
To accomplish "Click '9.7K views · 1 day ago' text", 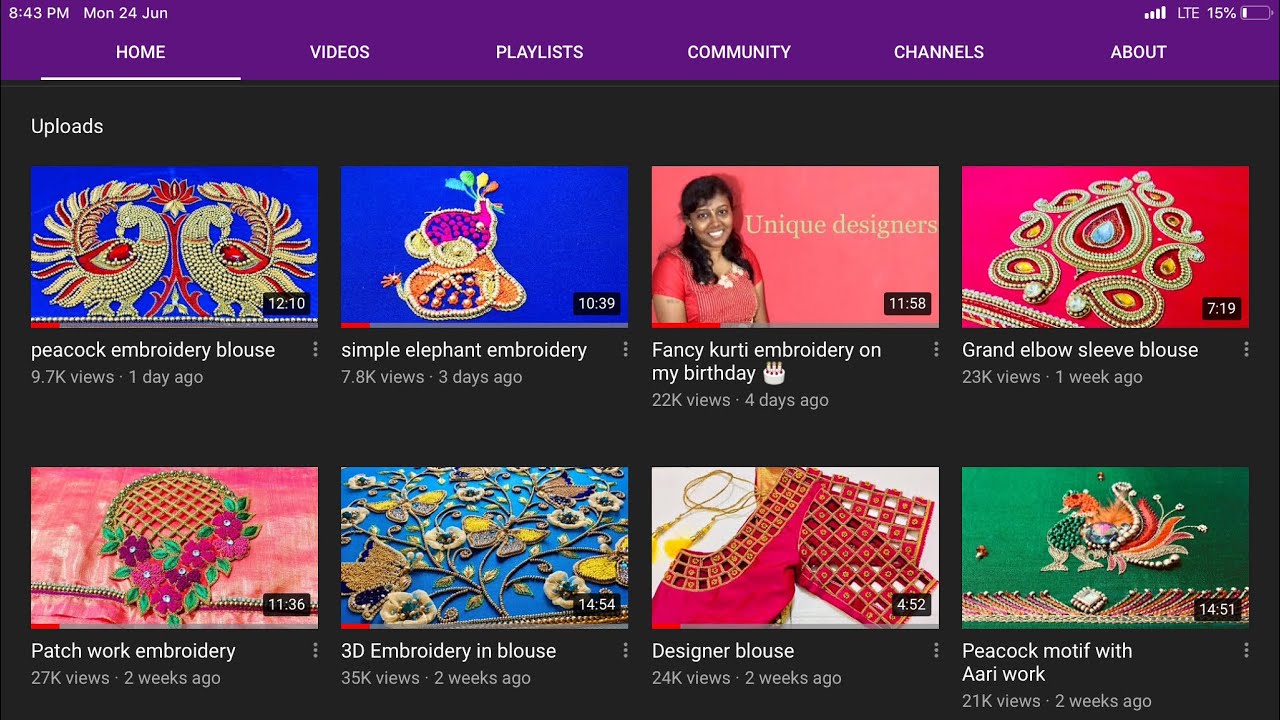I will [117, 377].
